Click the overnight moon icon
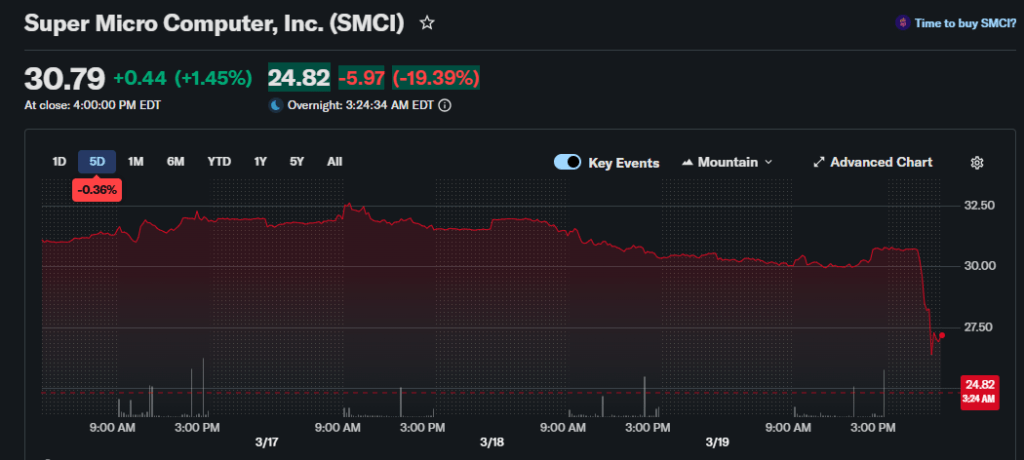 pyautogui.click(x=275, y=104)
